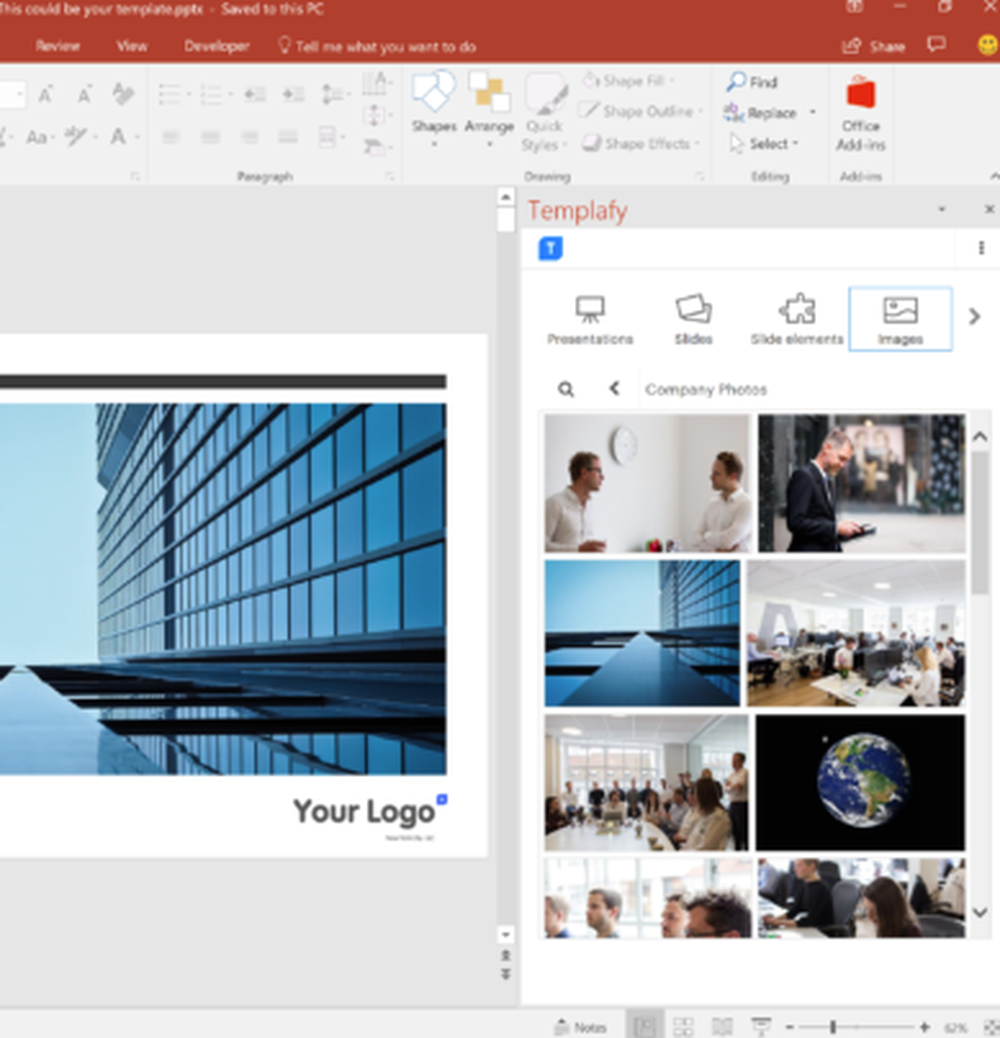Collapse the ribbon
Viewport: 1000px width, 1038px height.
point(993,176)
